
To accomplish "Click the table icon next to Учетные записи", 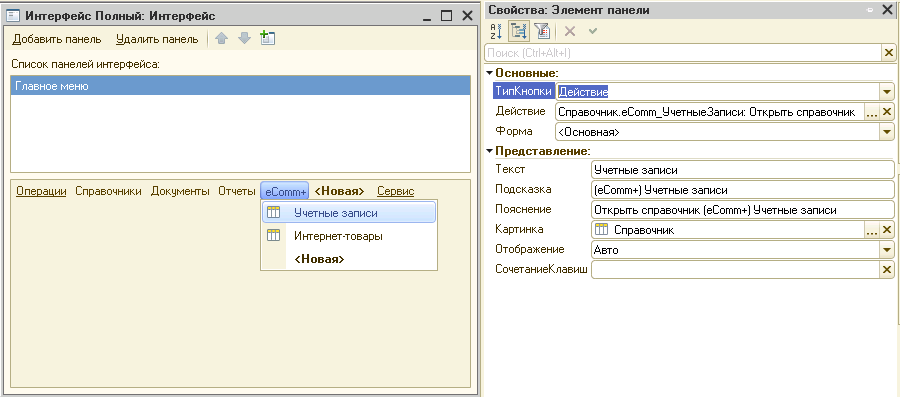I will [274, 213].
